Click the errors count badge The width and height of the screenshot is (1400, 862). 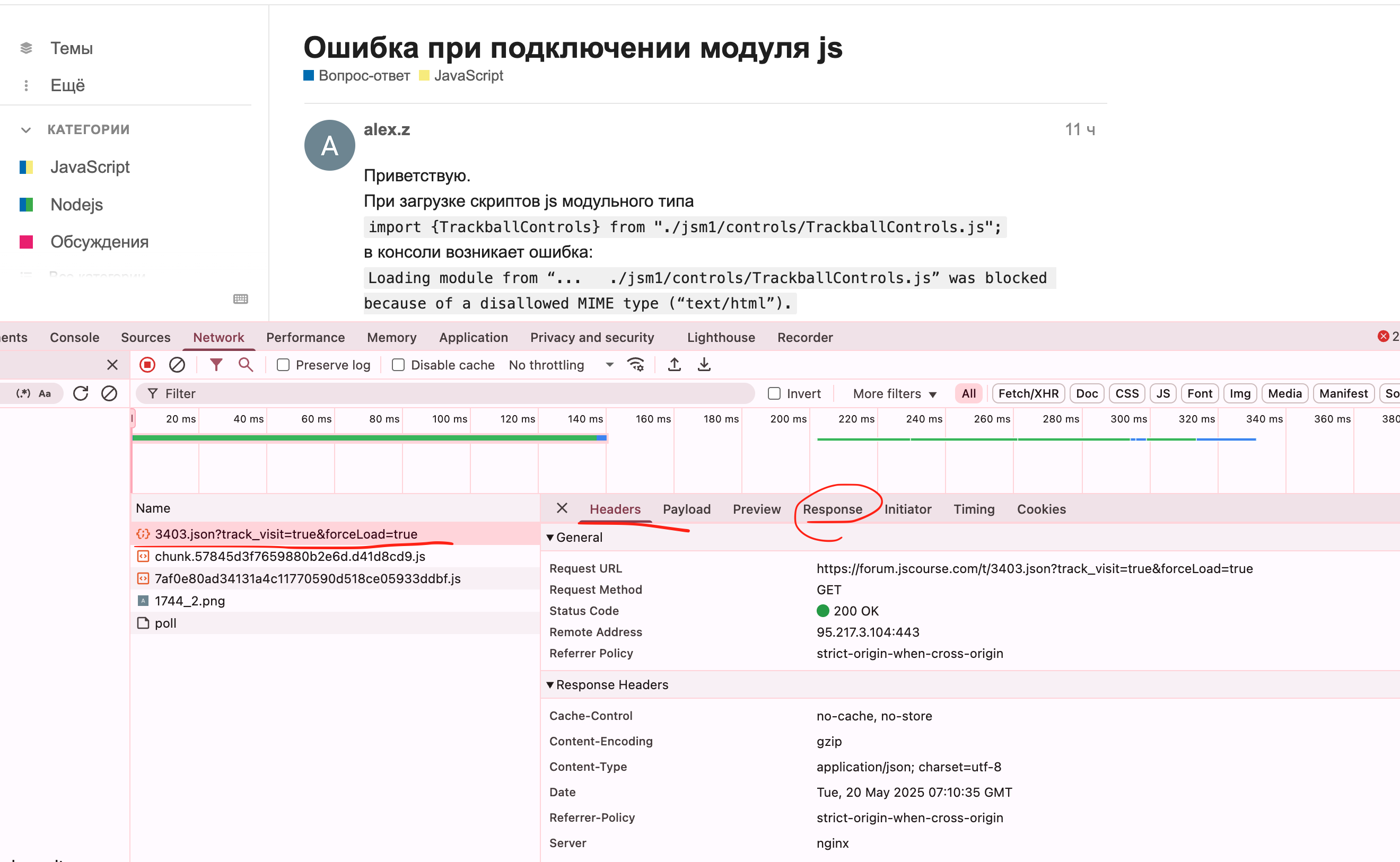1388,336
